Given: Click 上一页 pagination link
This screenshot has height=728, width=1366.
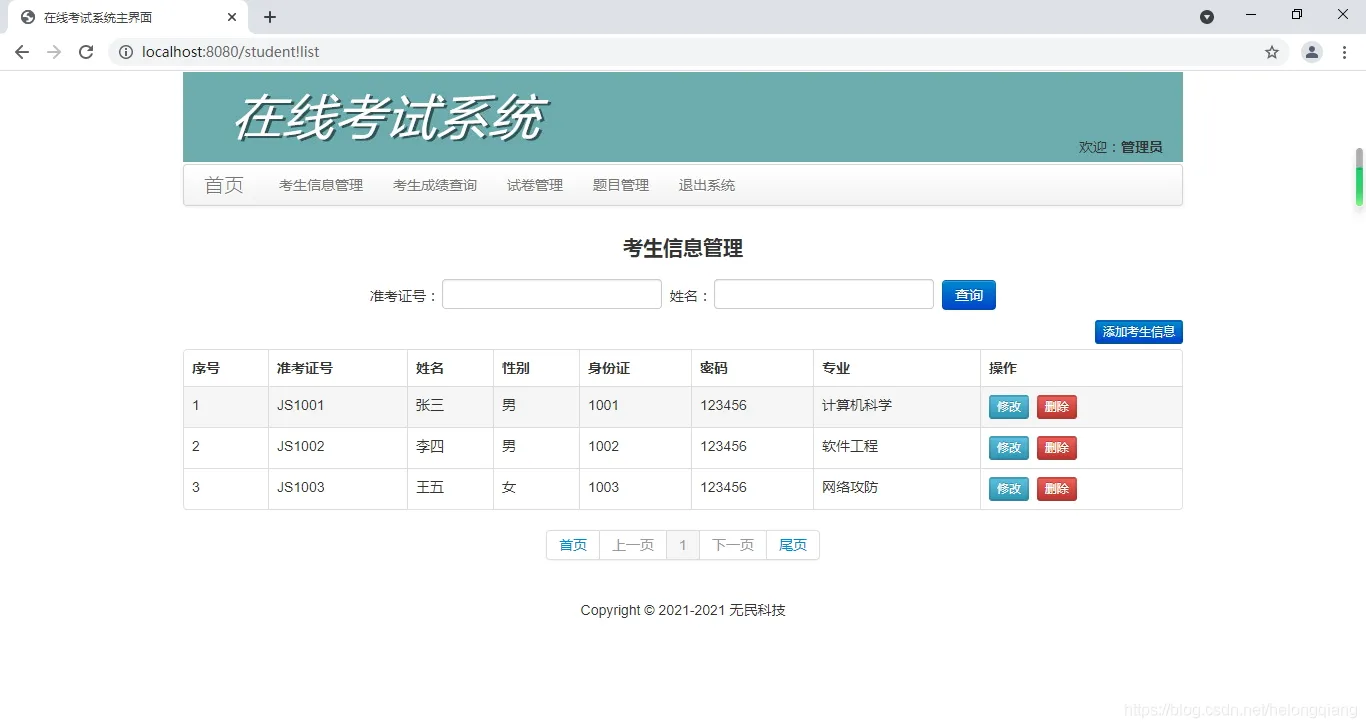Looking at the screenshot, I should [633, 545].
